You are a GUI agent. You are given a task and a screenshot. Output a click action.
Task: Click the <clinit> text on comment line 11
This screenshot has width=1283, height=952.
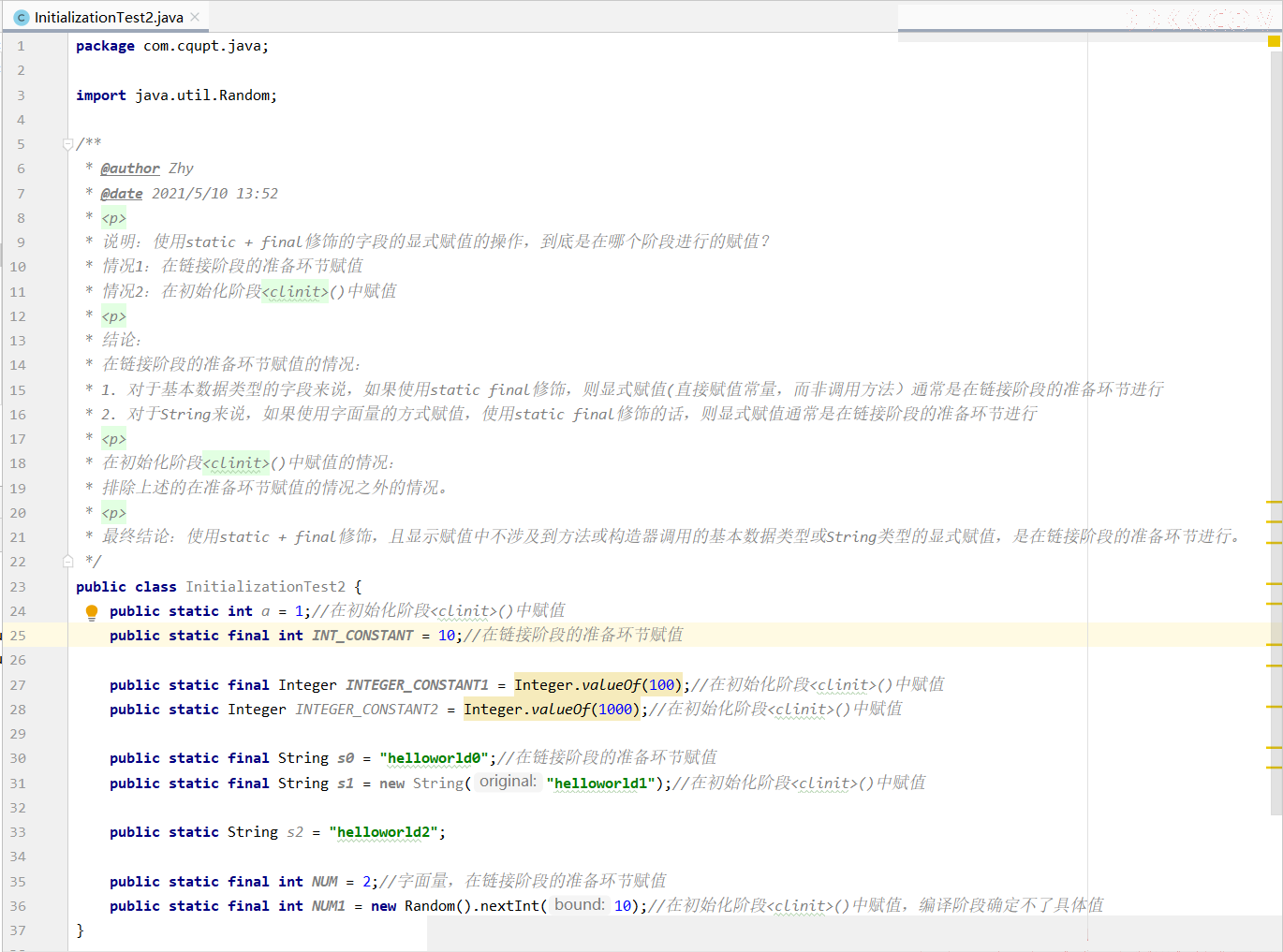coord(295,292)
